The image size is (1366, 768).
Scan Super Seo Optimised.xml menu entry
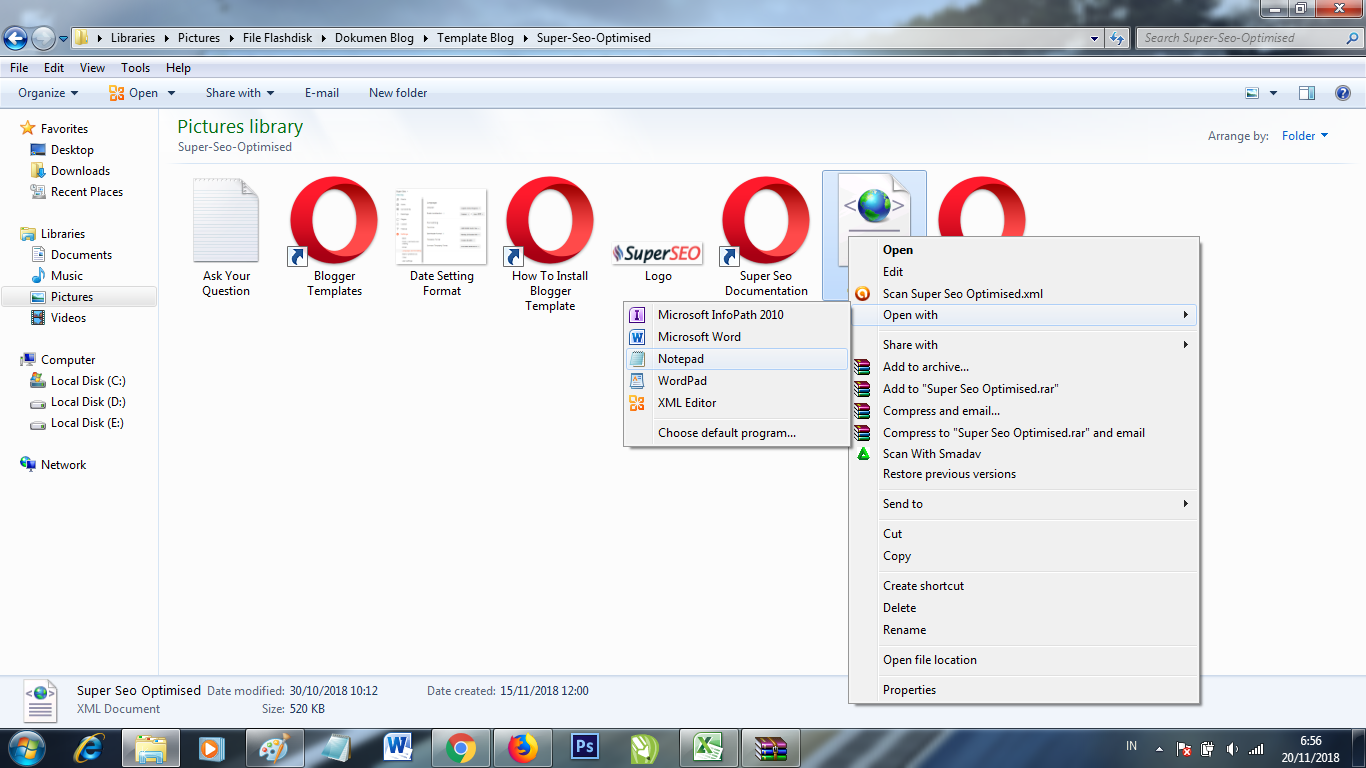click(x=1024, y=294)
